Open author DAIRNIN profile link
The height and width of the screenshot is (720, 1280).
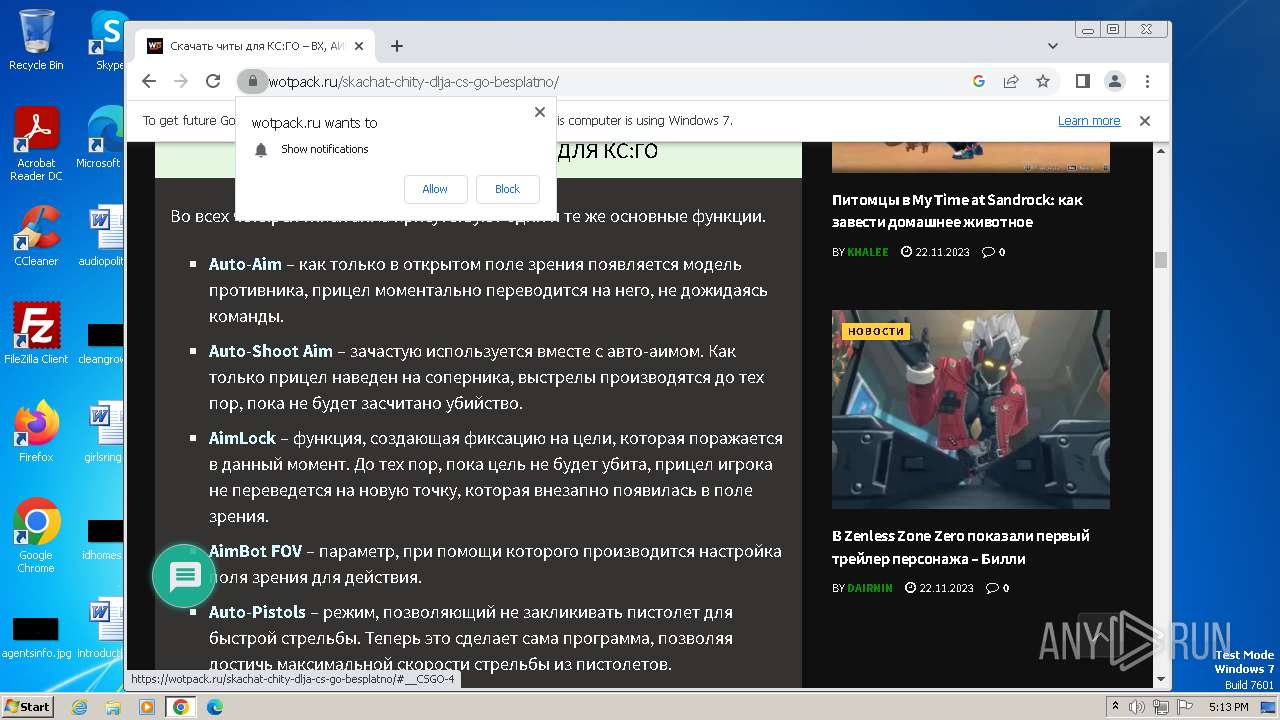(x=870, y=588)
